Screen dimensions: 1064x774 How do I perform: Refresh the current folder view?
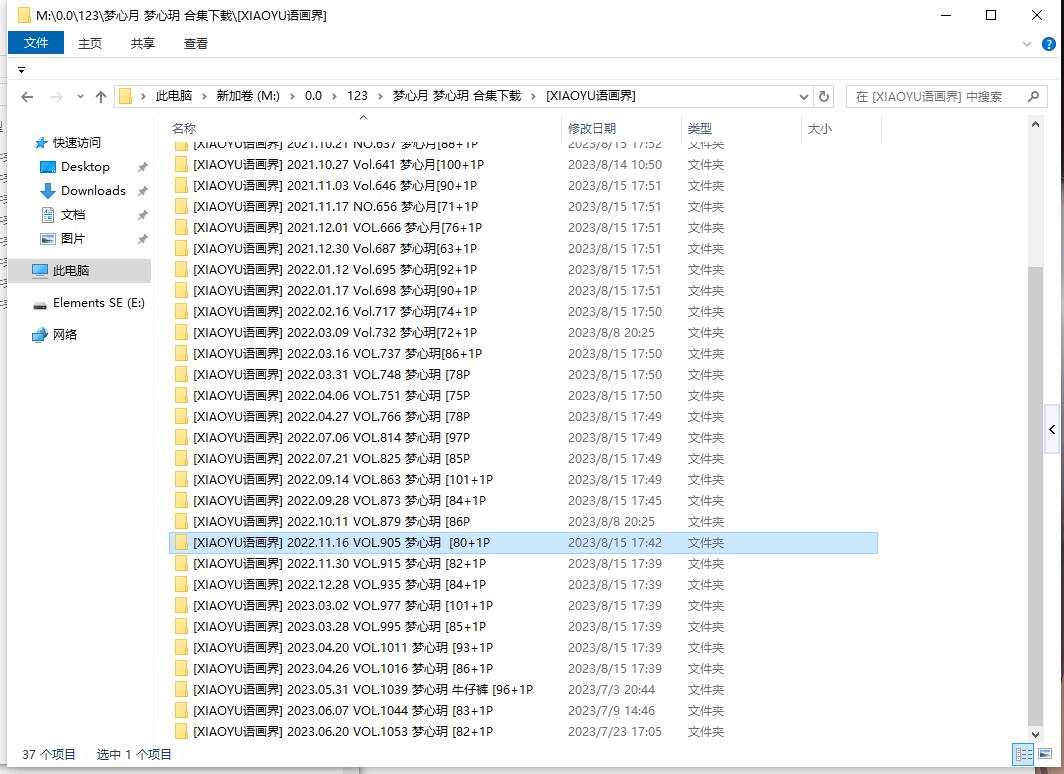824,96
